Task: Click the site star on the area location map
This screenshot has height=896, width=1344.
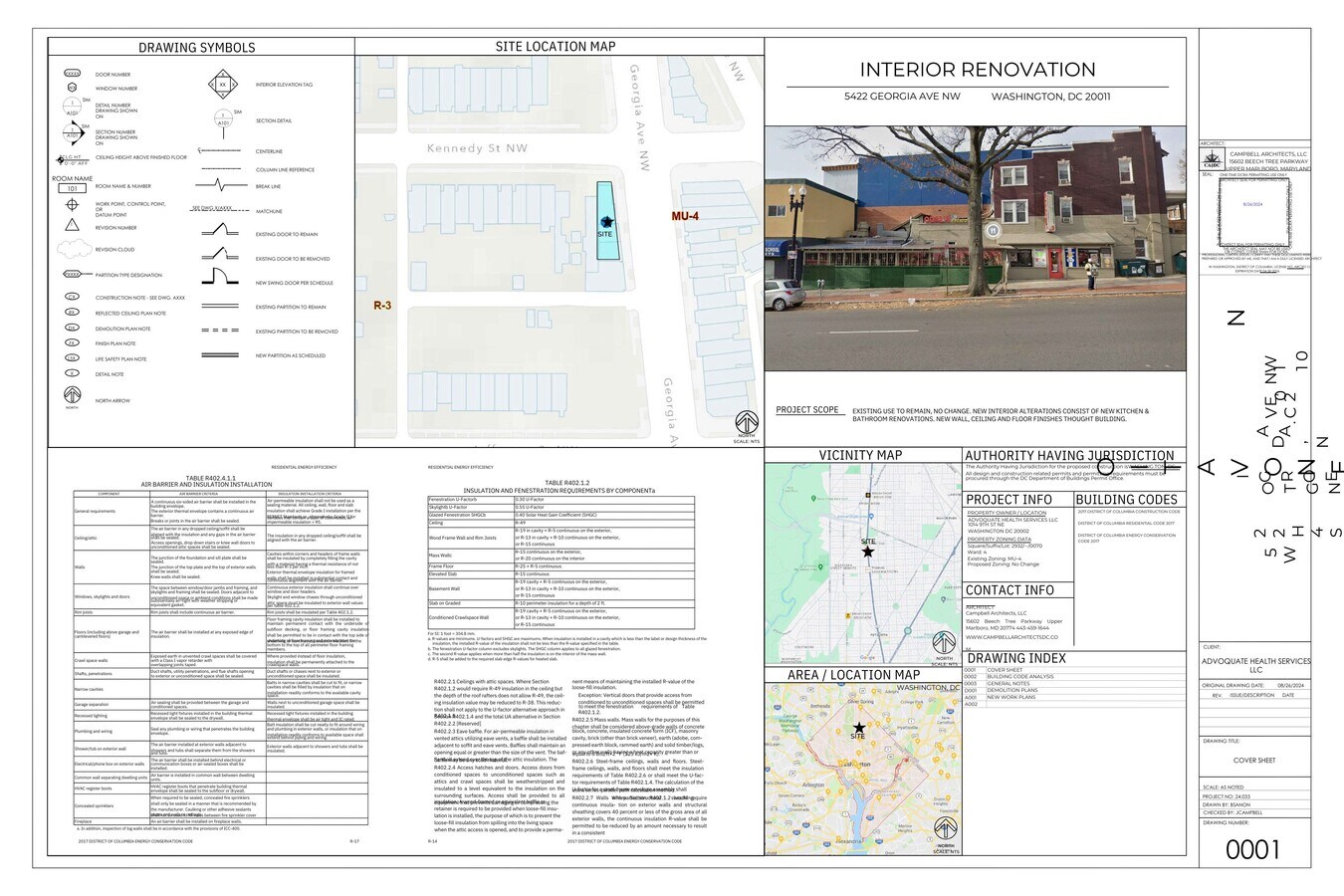Action: 858,729
